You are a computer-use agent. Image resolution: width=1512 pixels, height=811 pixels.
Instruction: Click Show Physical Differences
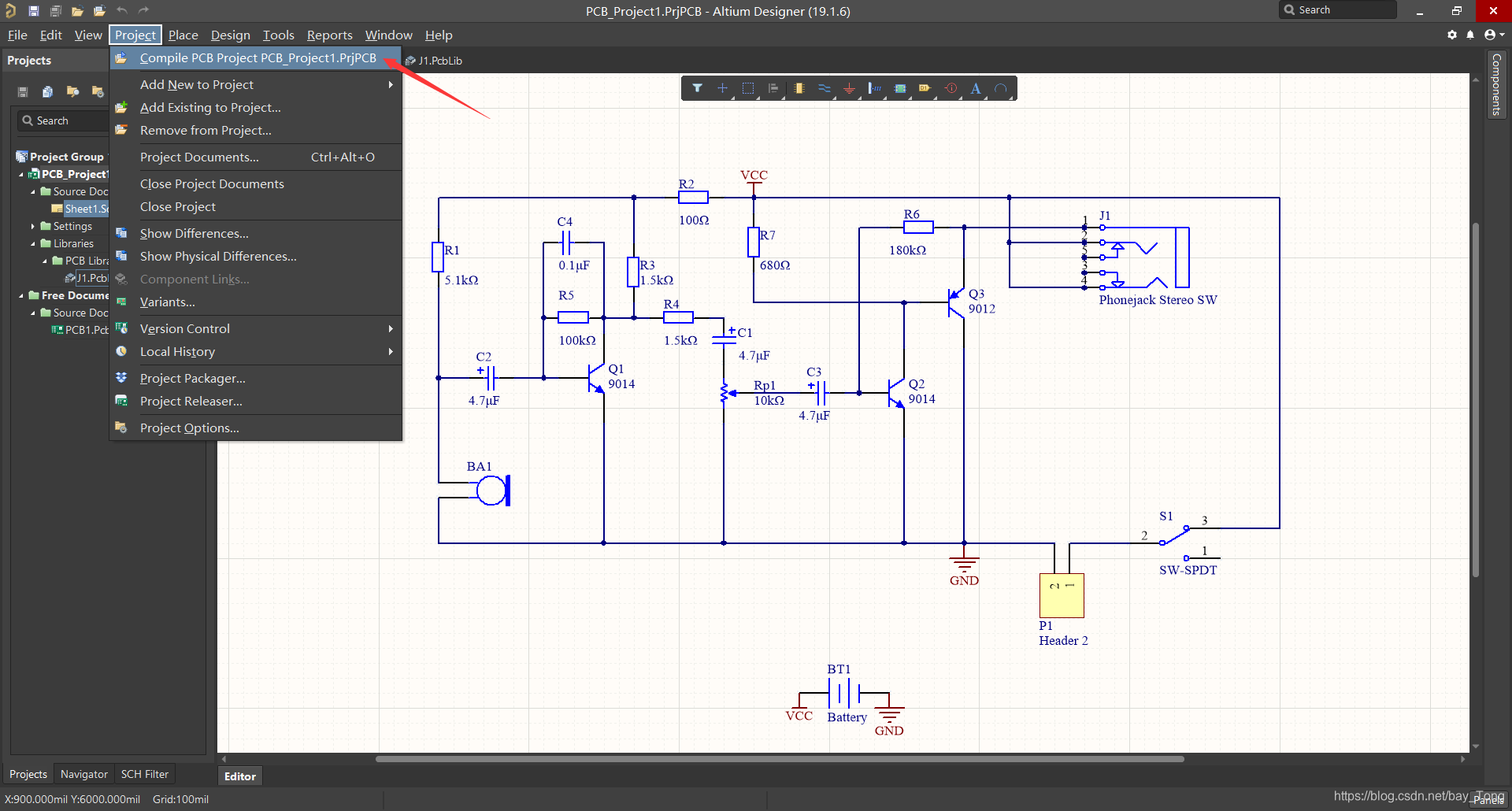[256, 256]
